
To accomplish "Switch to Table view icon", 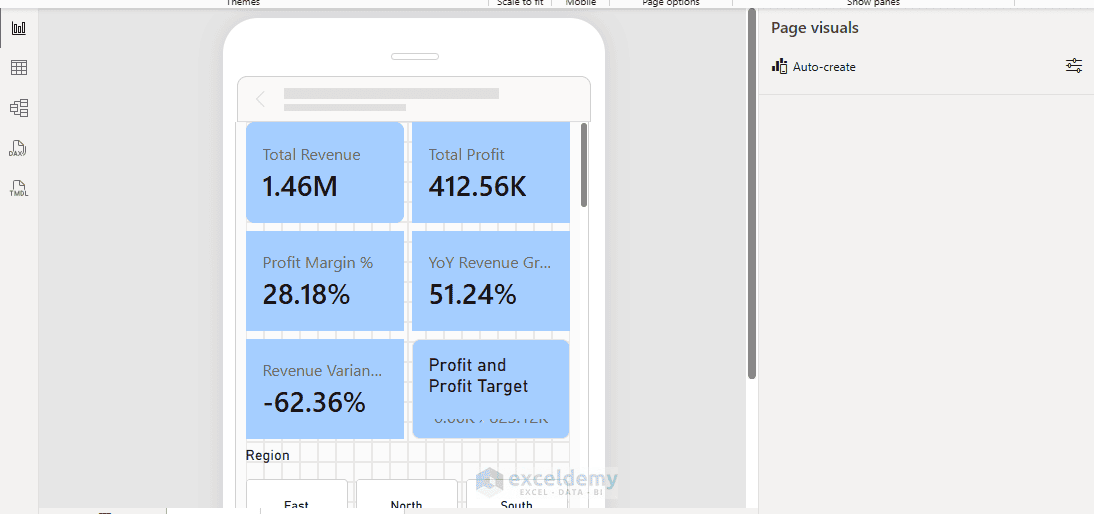I will pyautogui.click(x=19, y=68).
